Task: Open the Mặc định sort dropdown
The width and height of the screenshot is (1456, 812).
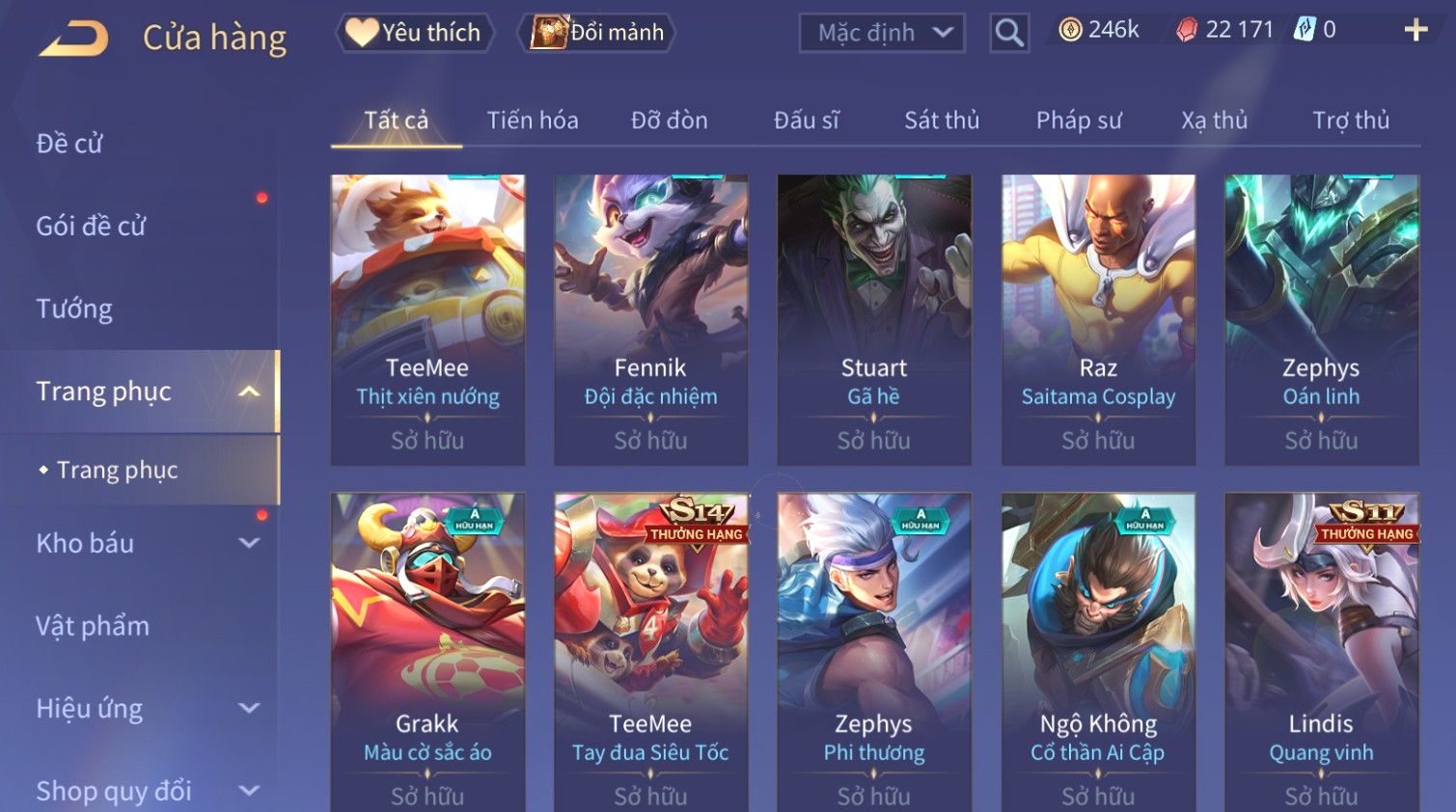Action: tap(882, 33)
